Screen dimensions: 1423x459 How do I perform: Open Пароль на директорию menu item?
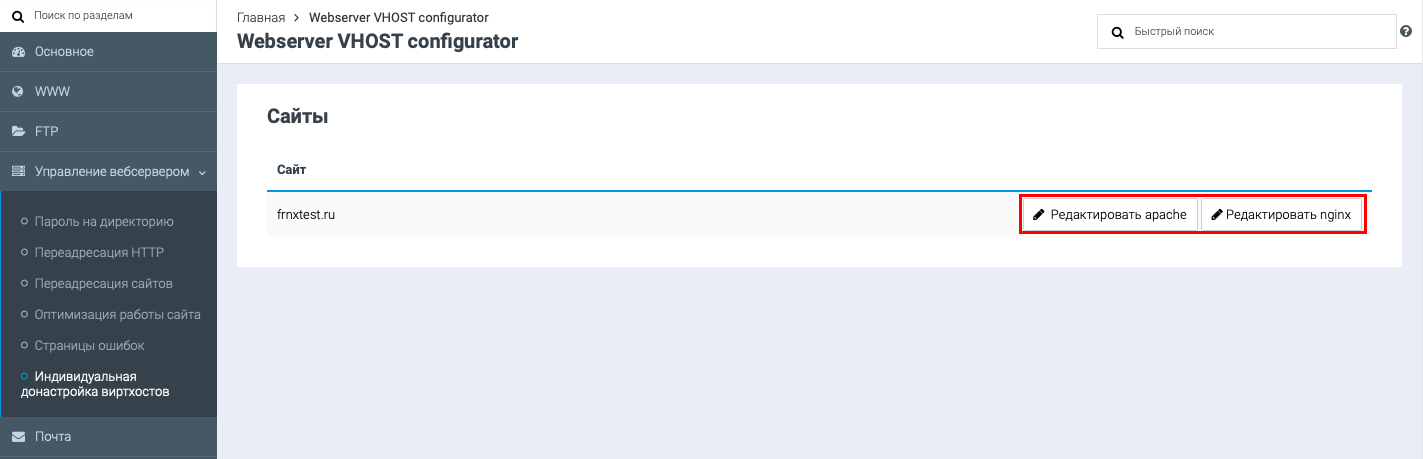(104, 222)
